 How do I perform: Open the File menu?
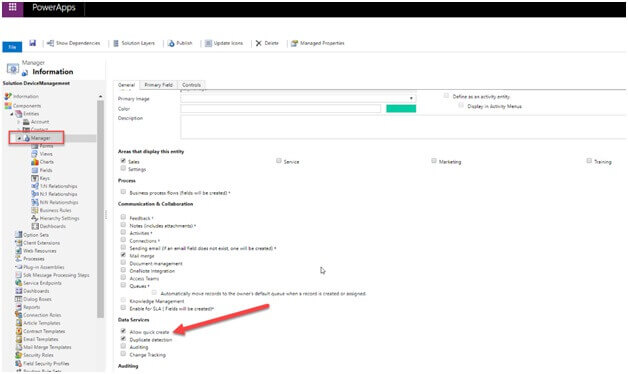12,47
